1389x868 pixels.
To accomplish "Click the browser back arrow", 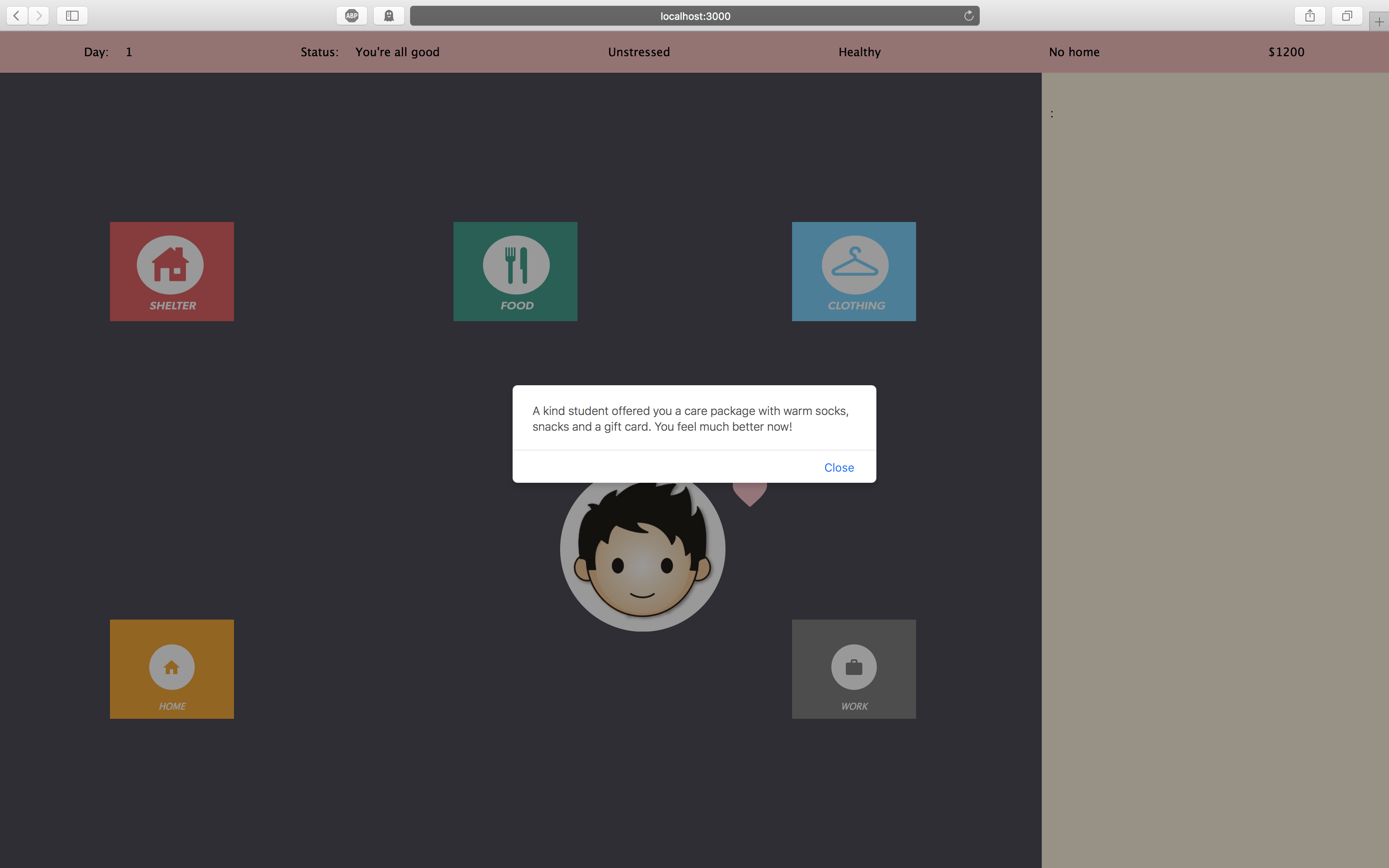I will [17, 16].
